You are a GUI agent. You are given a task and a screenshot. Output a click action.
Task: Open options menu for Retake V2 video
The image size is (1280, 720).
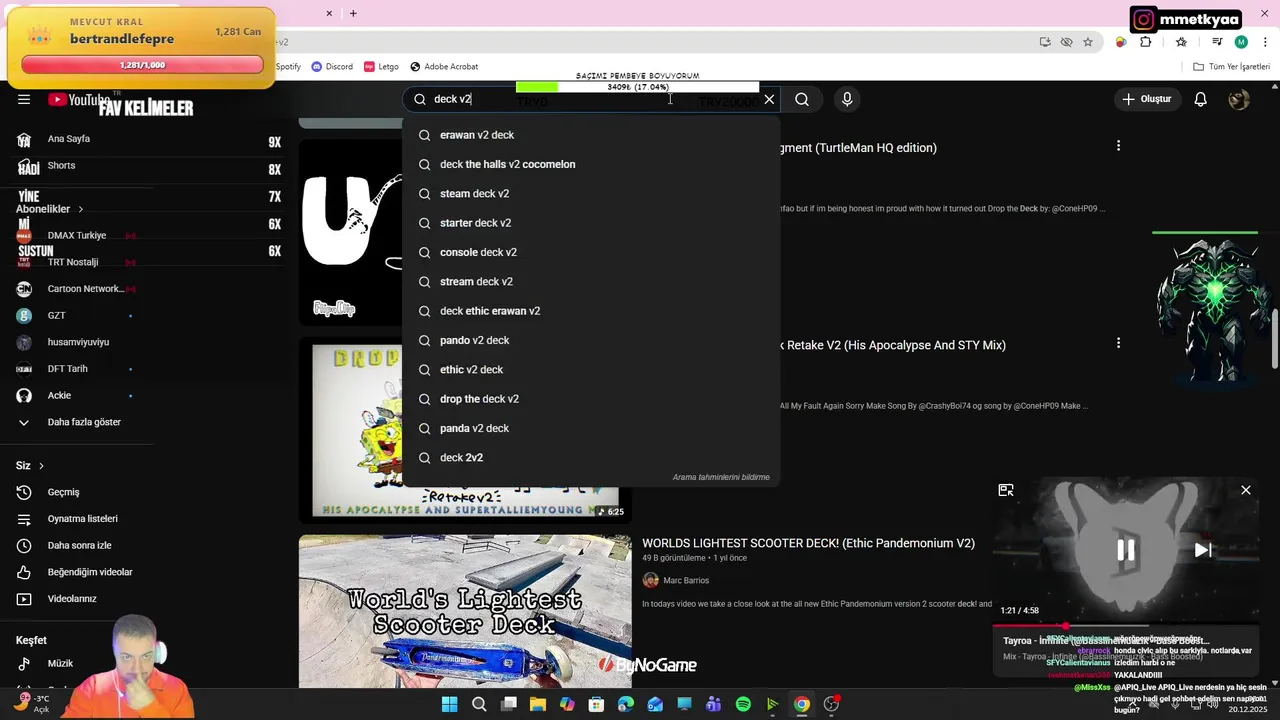(x=1118, y=343)
